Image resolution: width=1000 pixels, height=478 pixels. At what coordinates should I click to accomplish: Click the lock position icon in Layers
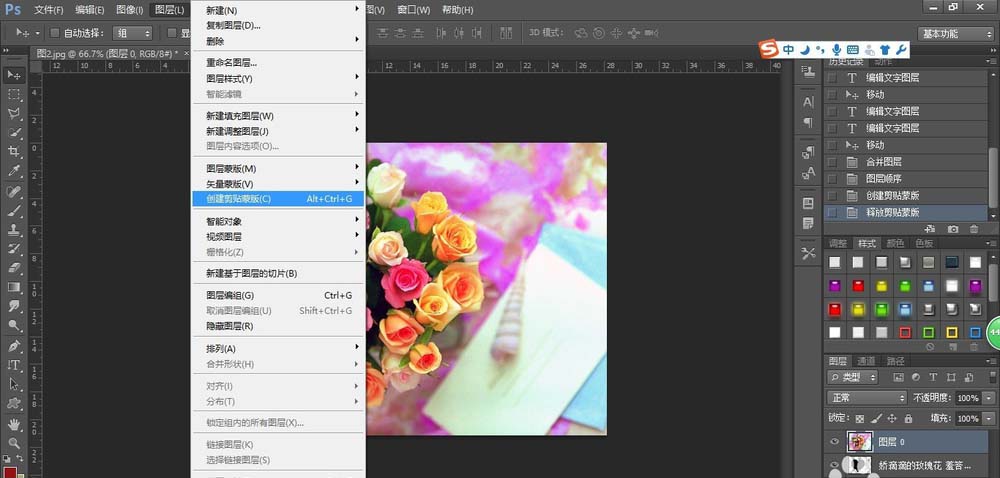[x=892, y=419]
